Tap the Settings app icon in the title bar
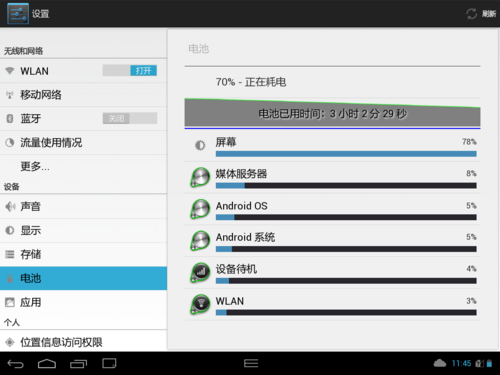Screen dimensions: 500x375 [x=18, y=14]
